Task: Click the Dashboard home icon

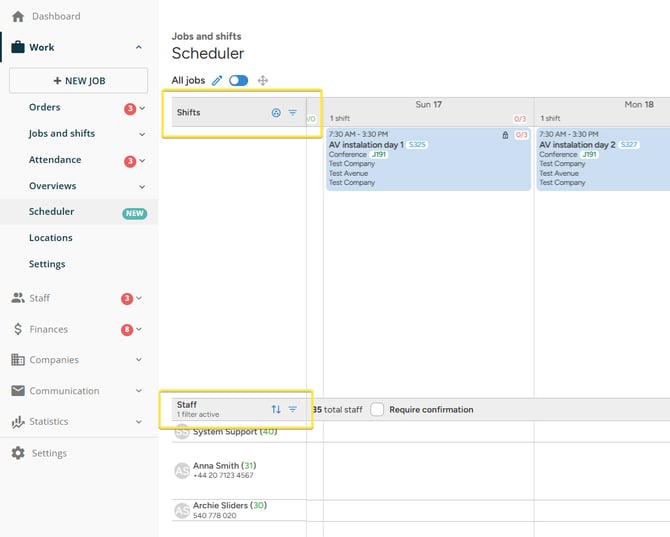Action: click(18, 16)
